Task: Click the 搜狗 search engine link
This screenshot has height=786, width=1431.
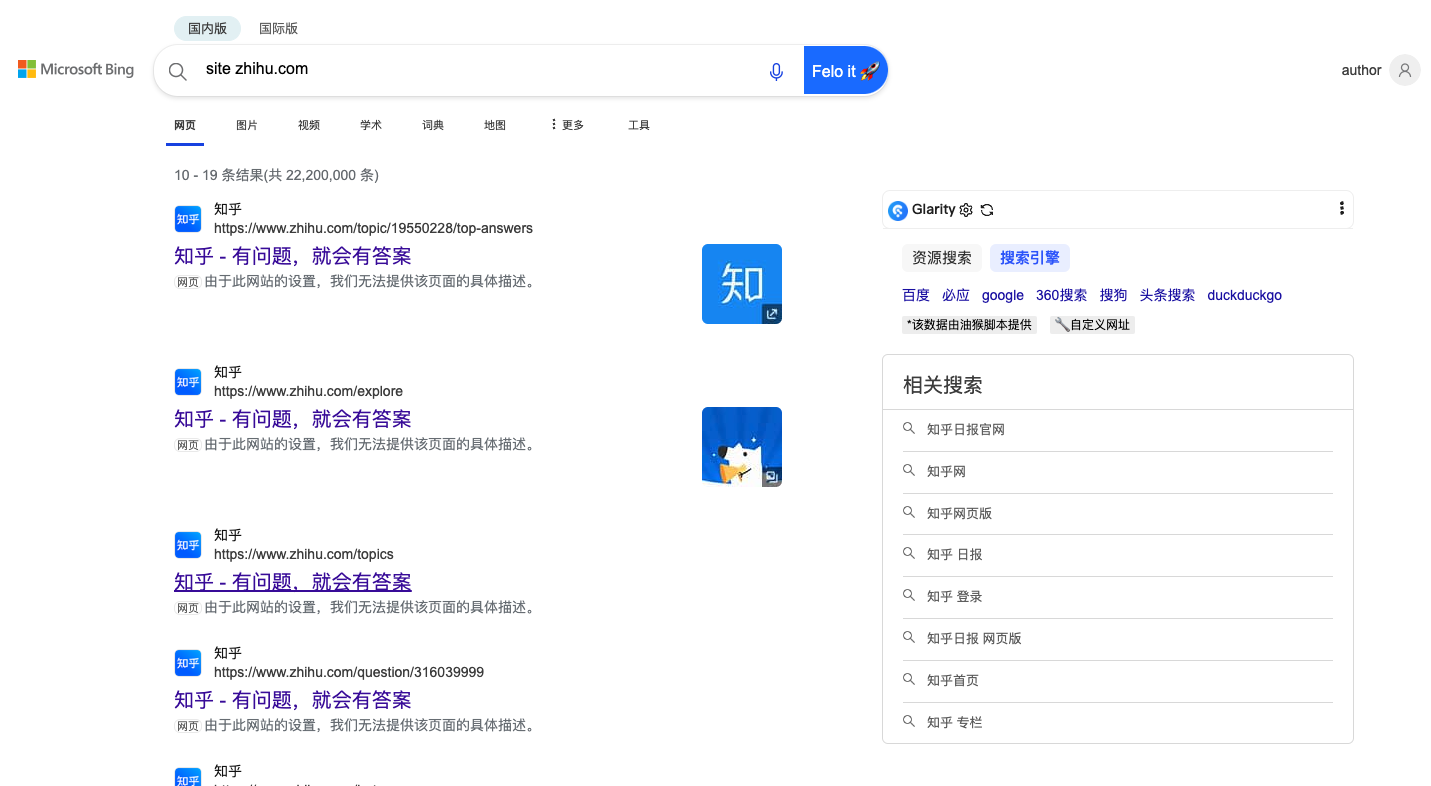Action: [1113, 295]
